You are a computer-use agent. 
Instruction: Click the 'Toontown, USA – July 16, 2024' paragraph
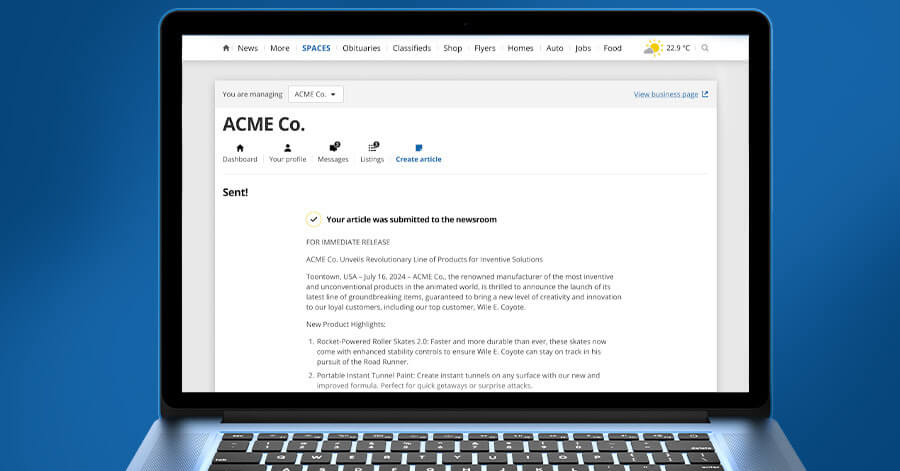pos(464,292)
